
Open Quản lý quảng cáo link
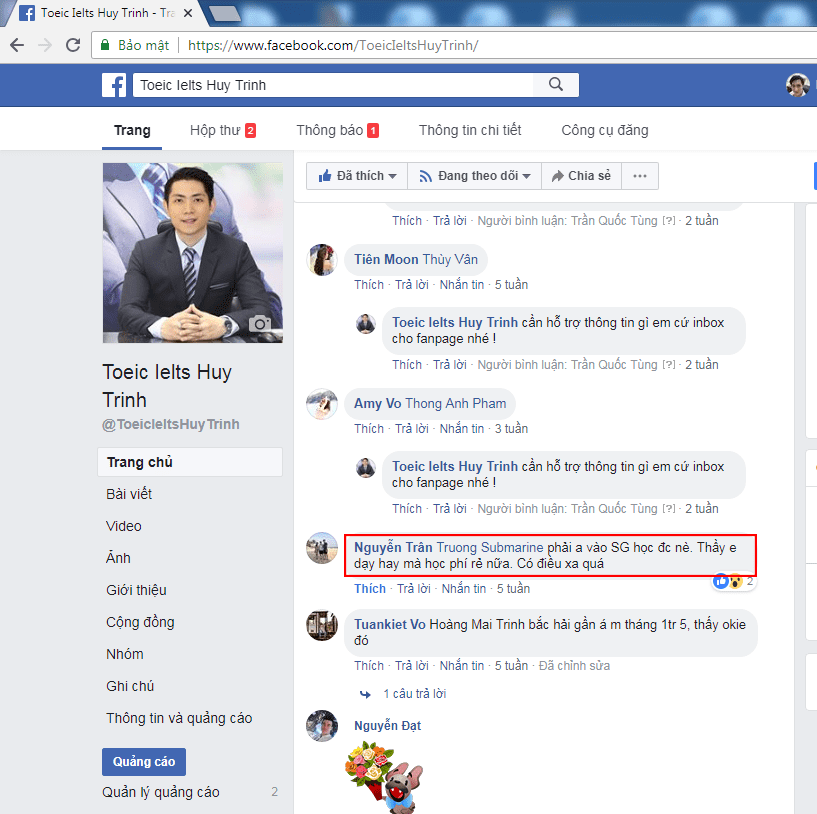(160, 792)
